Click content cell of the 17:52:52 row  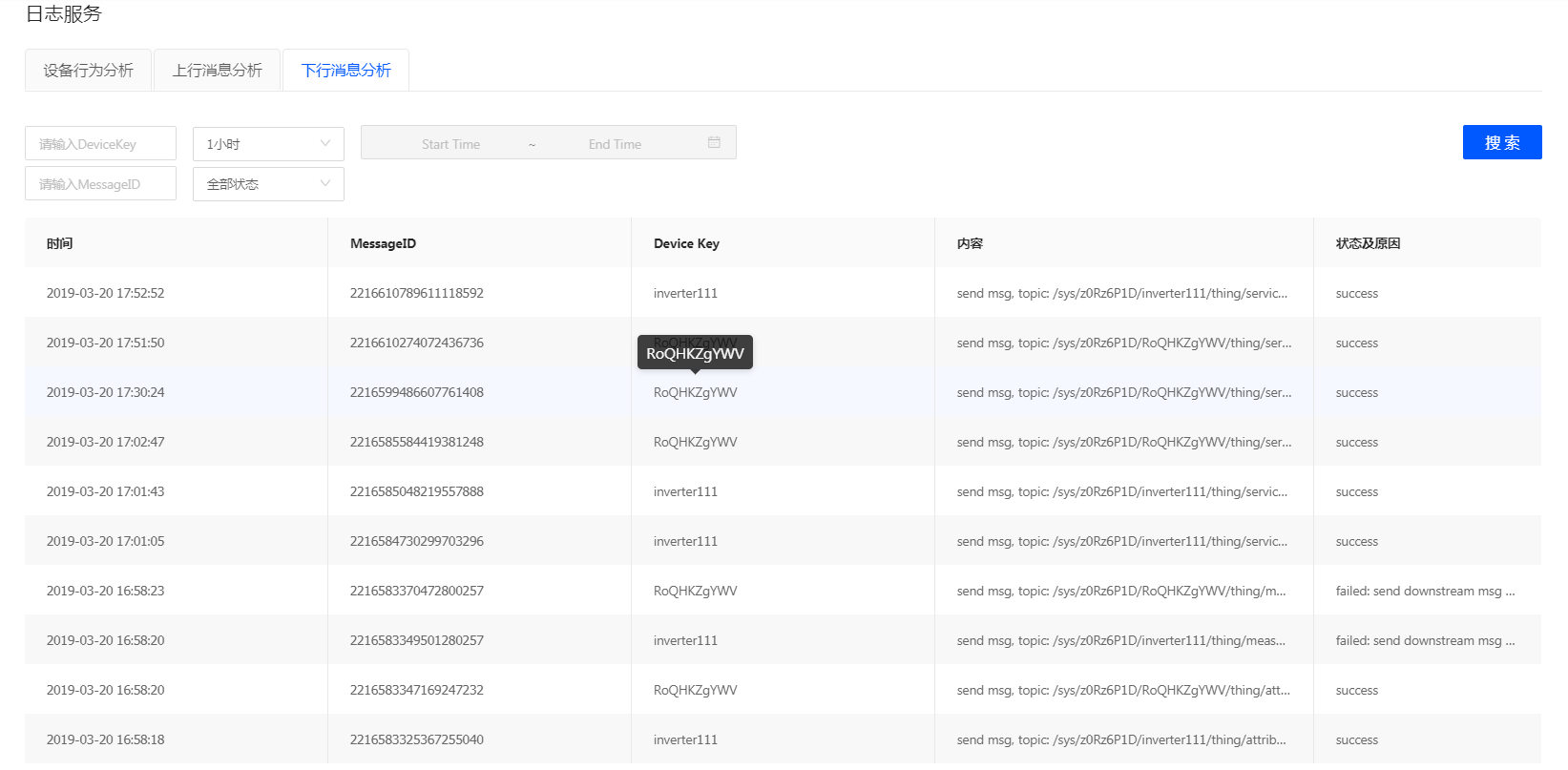1122,293
